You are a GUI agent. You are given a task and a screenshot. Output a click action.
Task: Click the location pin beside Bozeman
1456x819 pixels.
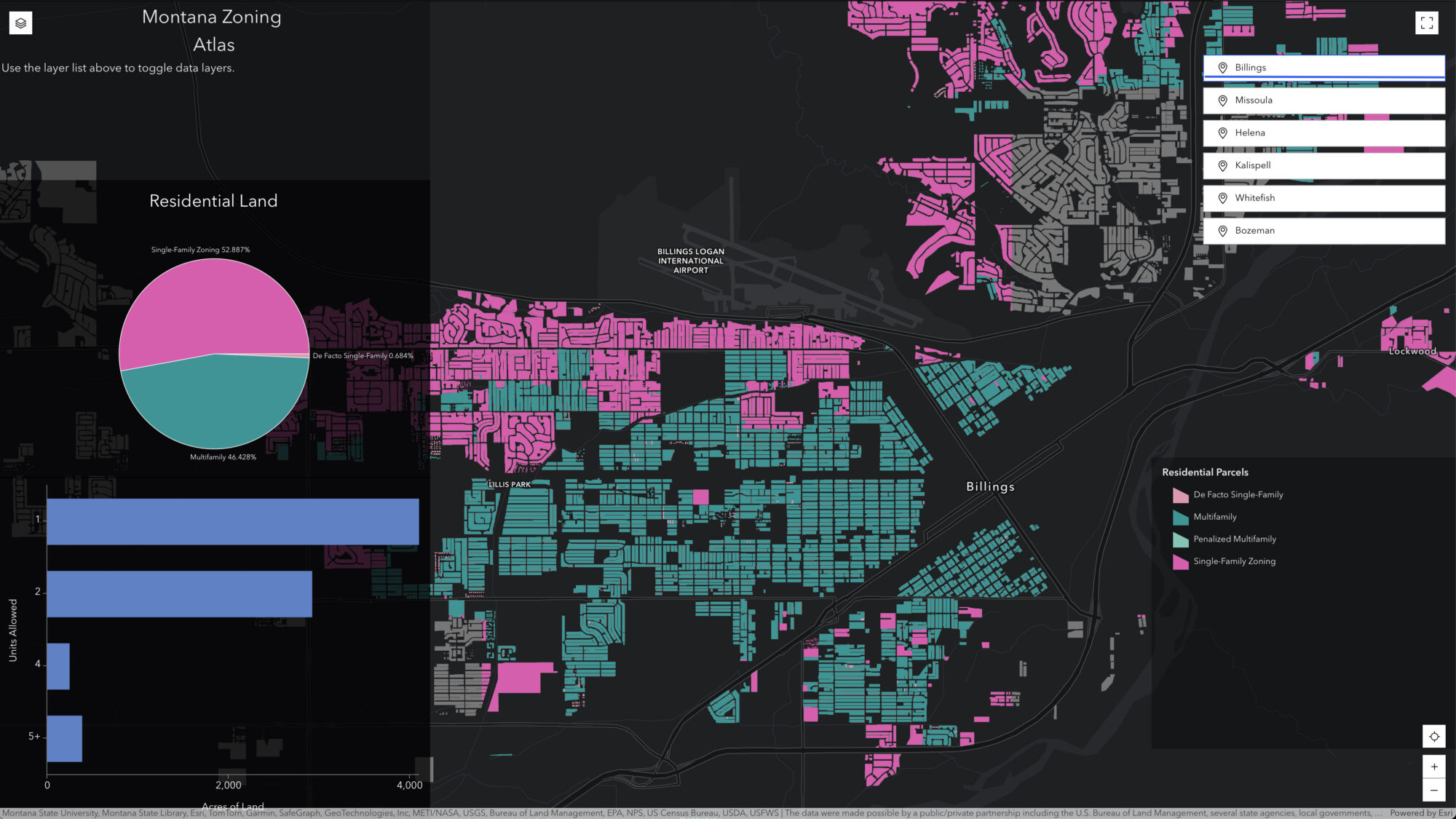[1223, 230]
